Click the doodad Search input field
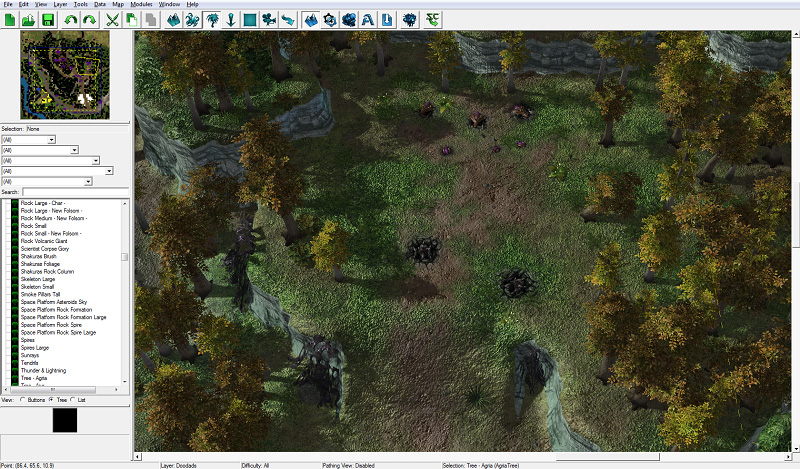The image size is (800, 469). tap(76, 192)
